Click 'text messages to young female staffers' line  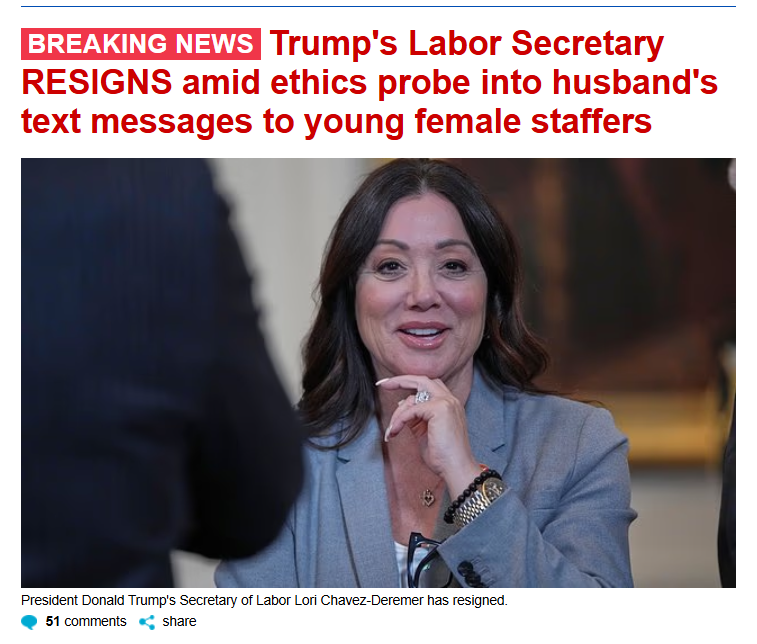pyautogui.click(x=336, y=121)
